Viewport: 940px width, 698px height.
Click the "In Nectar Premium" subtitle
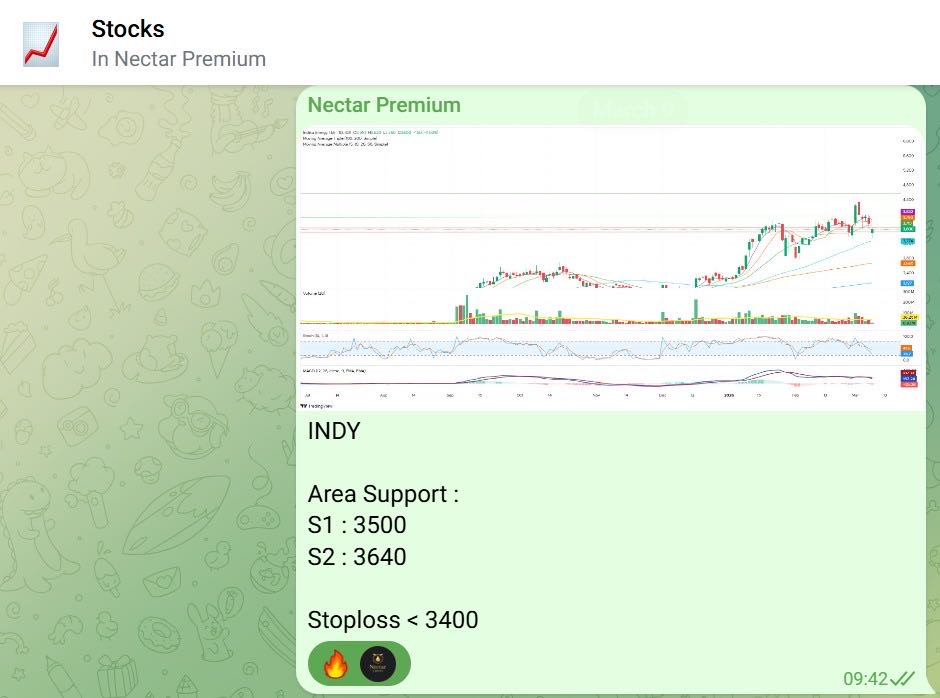click(x=179, y=59)
